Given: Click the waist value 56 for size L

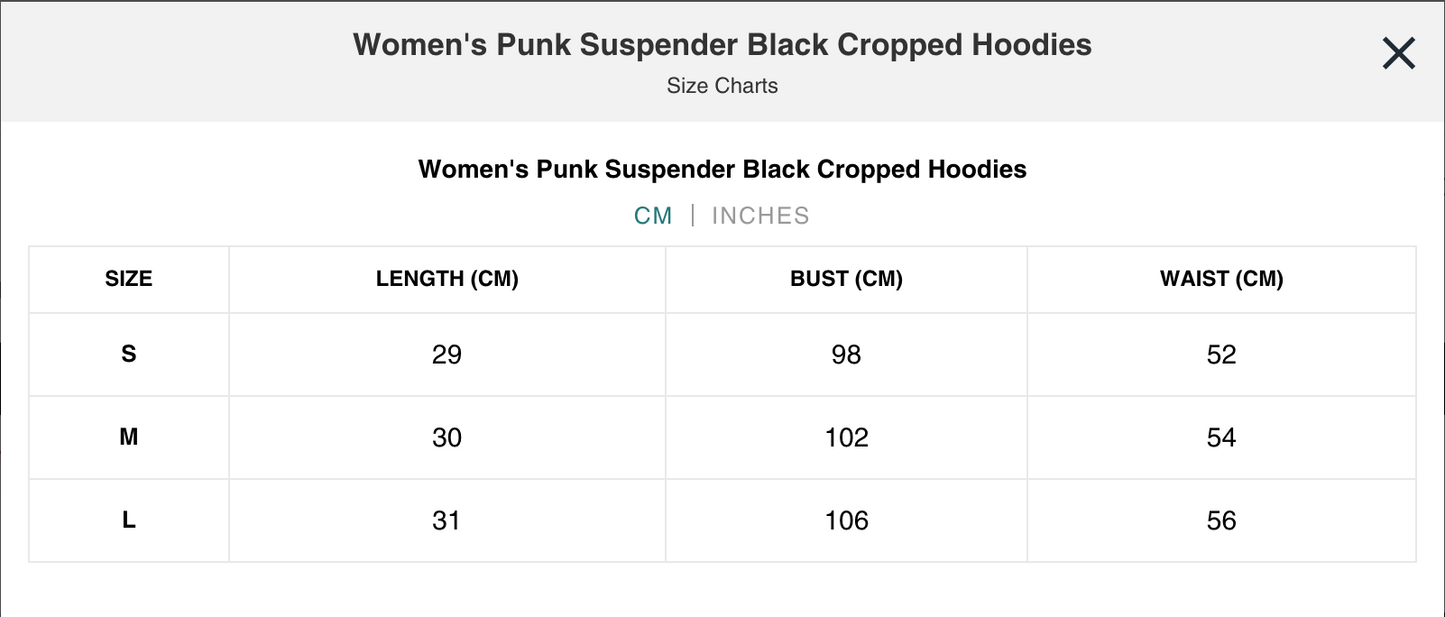Looking at the screenshot, I should pos(1221,519).
